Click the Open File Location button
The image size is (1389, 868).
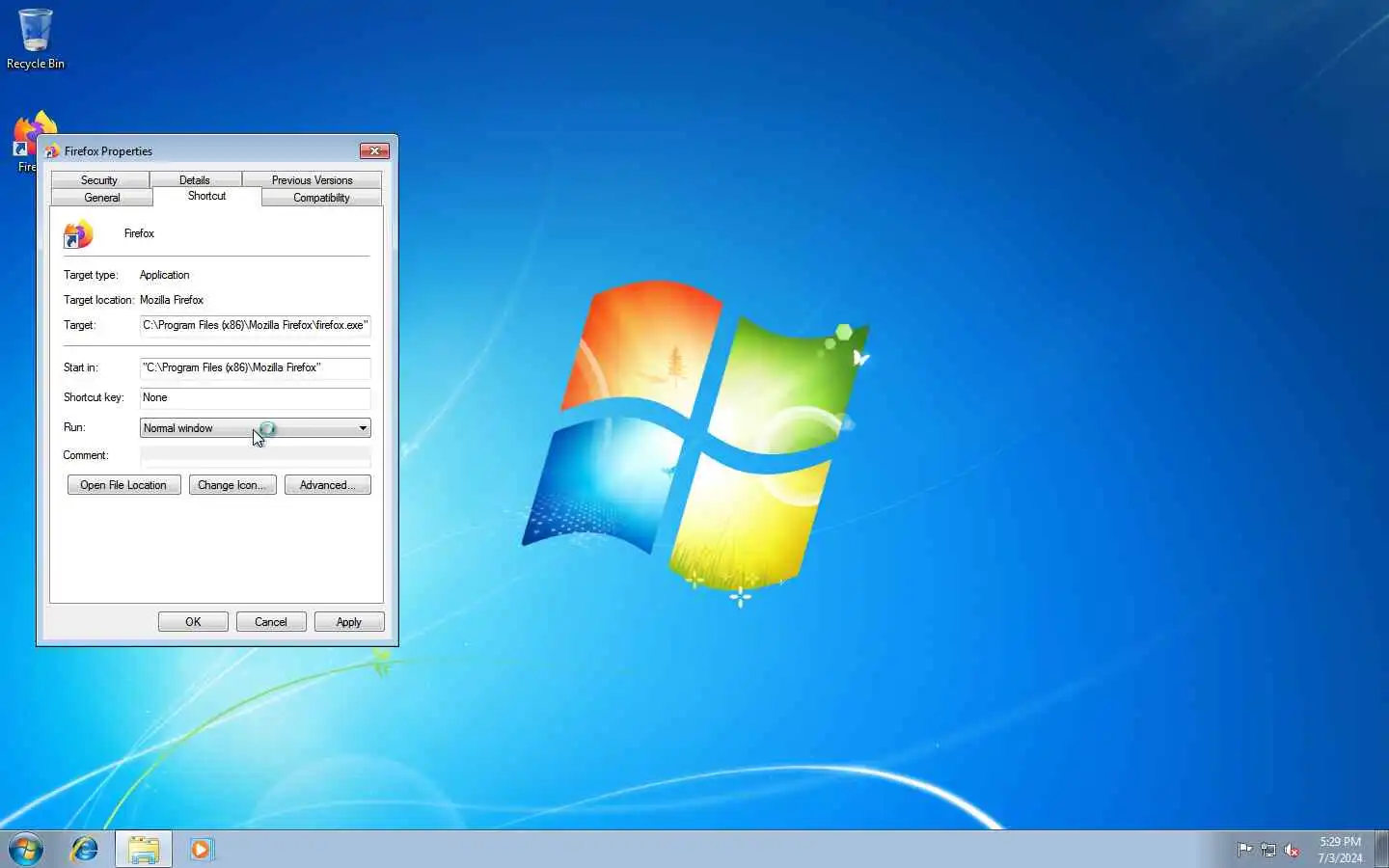tap(123, 485)
